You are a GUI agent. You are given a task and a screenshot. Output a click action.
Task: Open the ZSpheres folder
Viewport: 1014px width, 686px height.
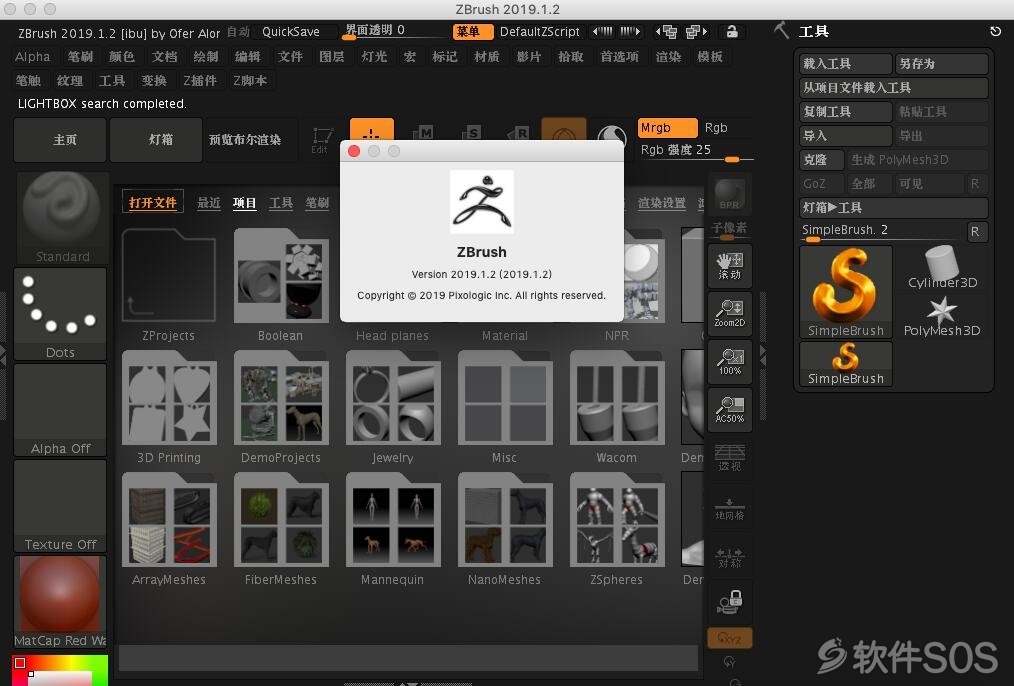coord(616,529)
